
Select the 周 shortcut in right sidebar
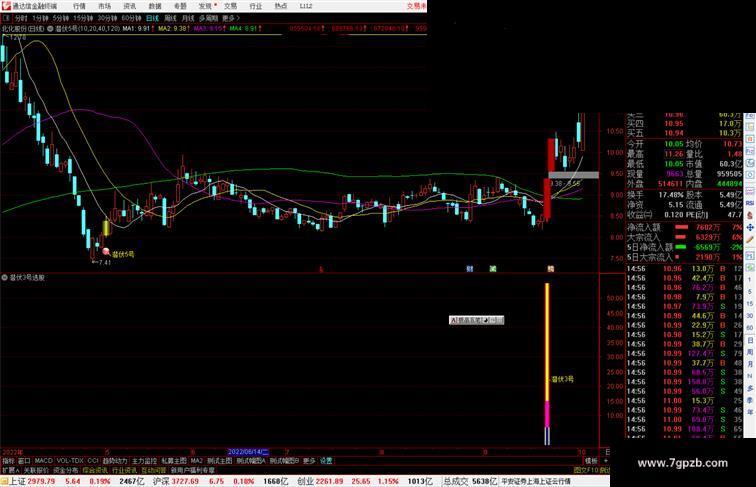[x=750, y=352]
